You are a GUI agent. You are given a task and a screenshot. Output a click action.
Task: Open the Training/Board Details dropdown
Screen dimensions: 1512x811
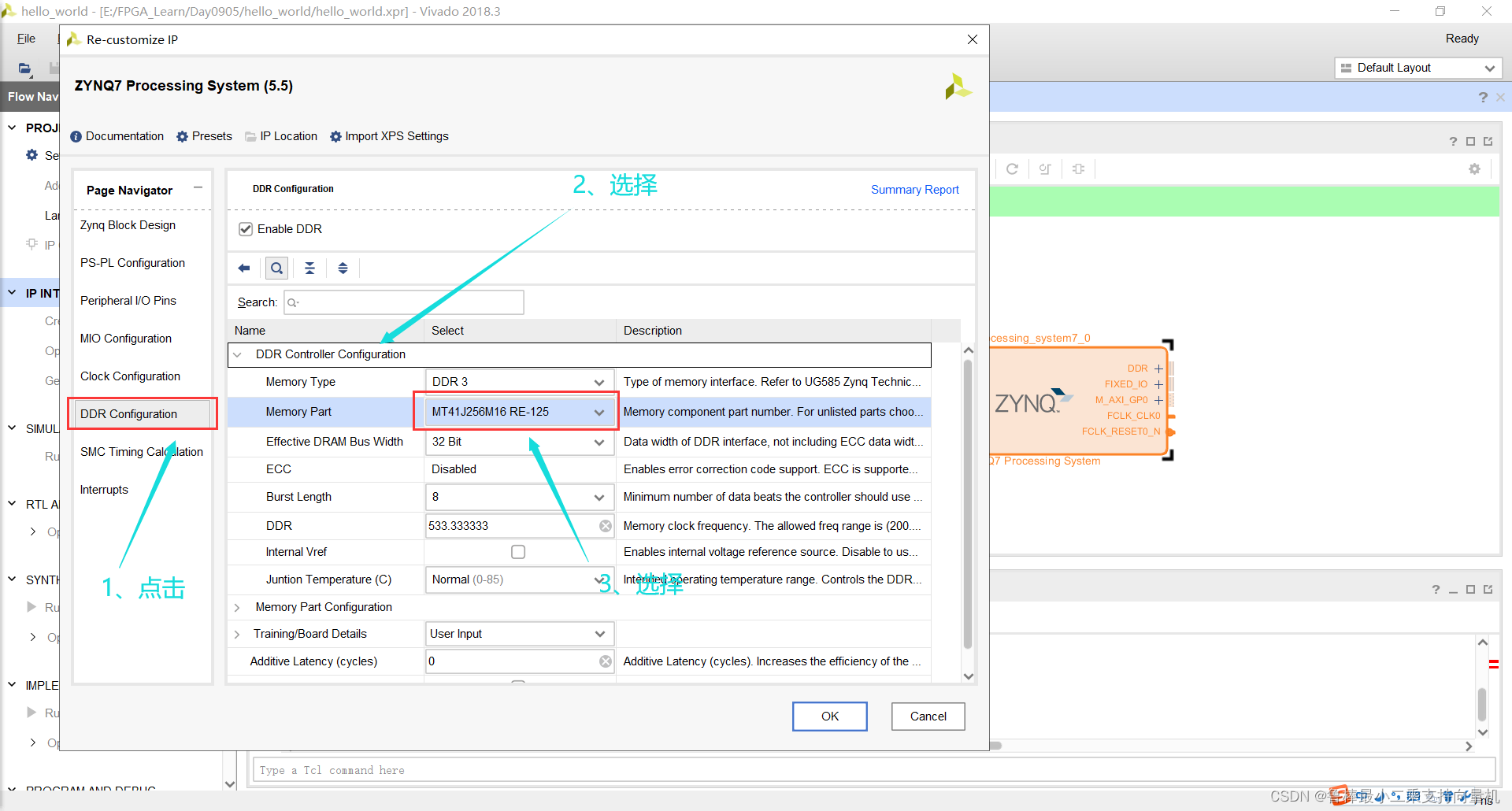click(x=520, y=634)
